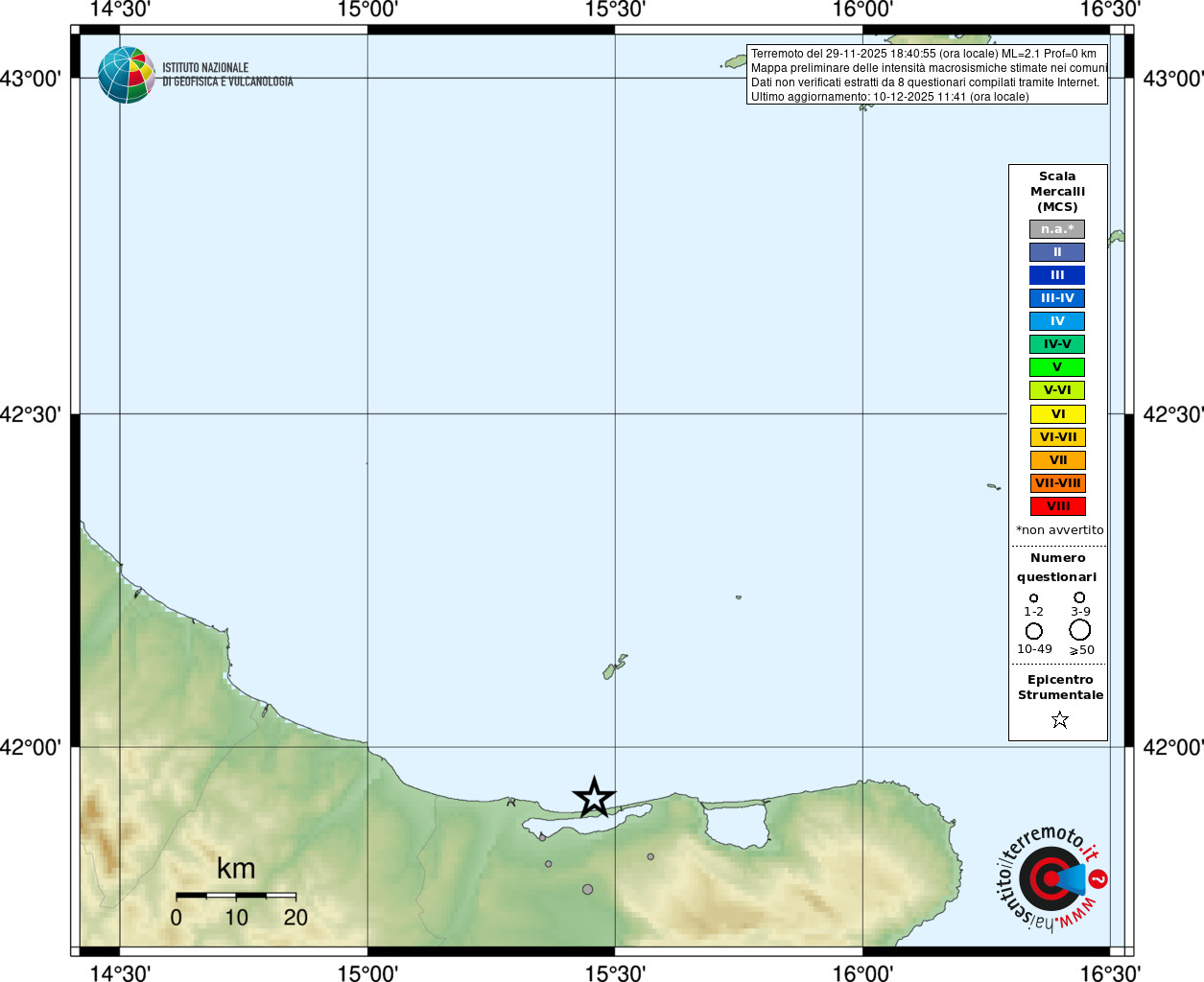
Task: Select the intensity IV legend swatch
Action: pos(1057,321)
